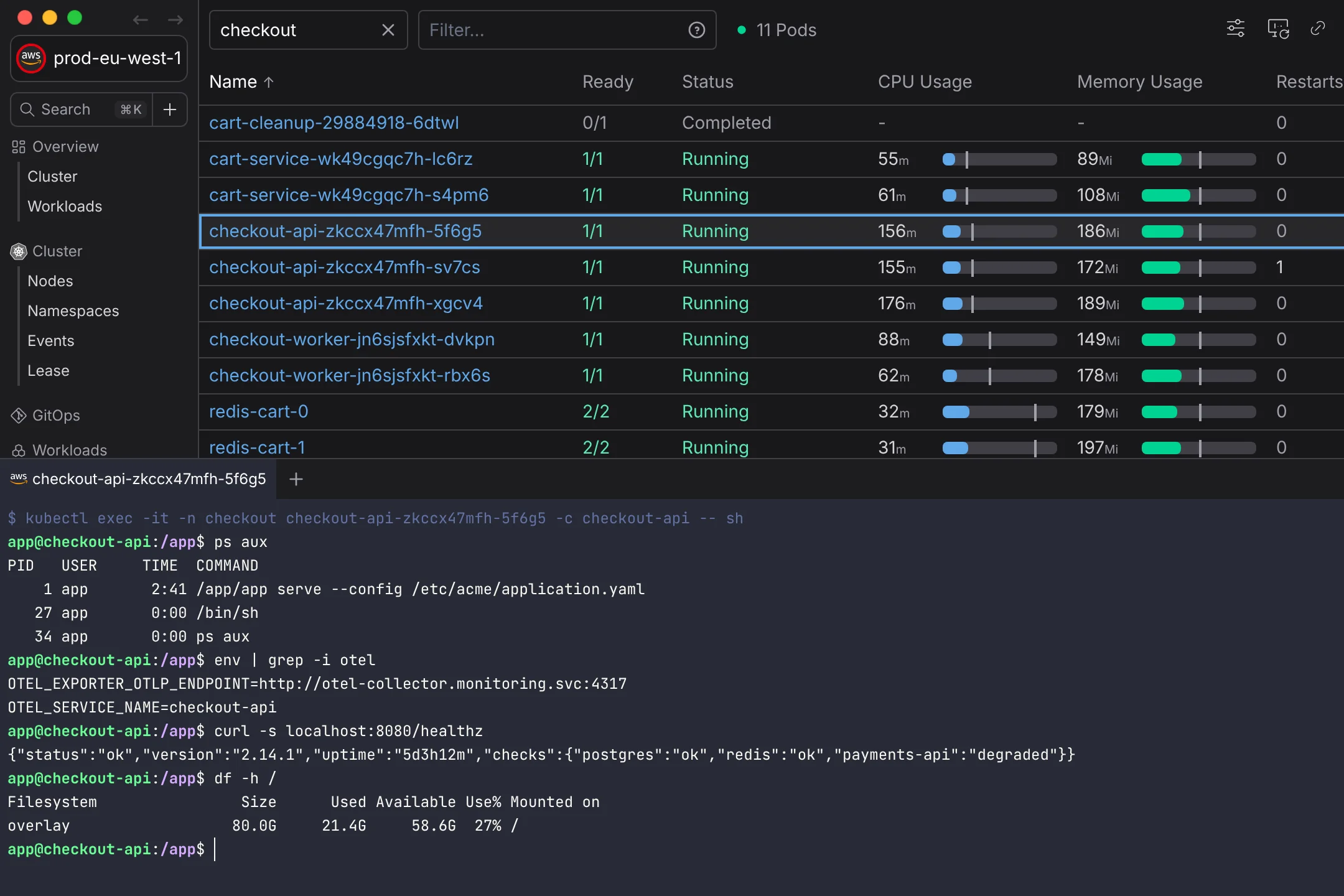Image resolution: width=1344 pixels, height=896 pixels.
Task: Collapse the Cluster section header
Action: coord(57,251)
